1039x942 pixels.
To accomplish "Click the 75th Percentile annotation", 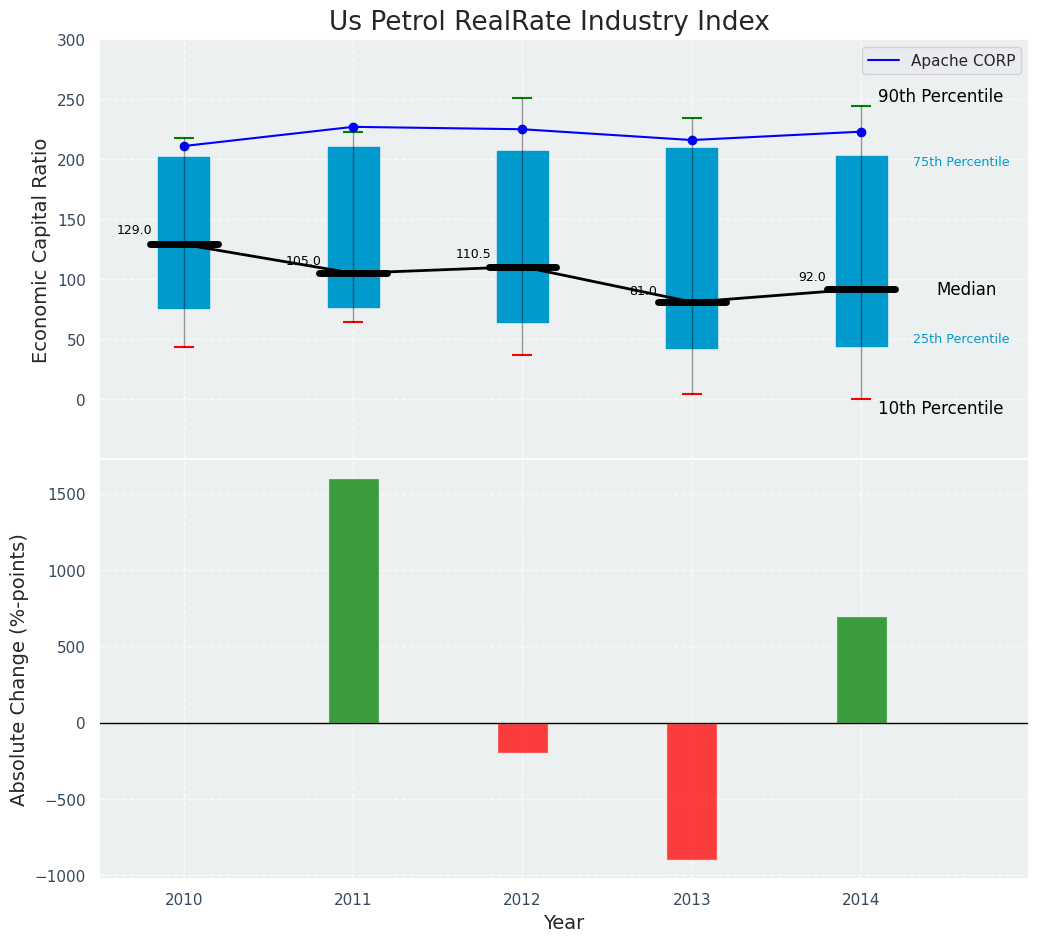I will tap(960, 162).
